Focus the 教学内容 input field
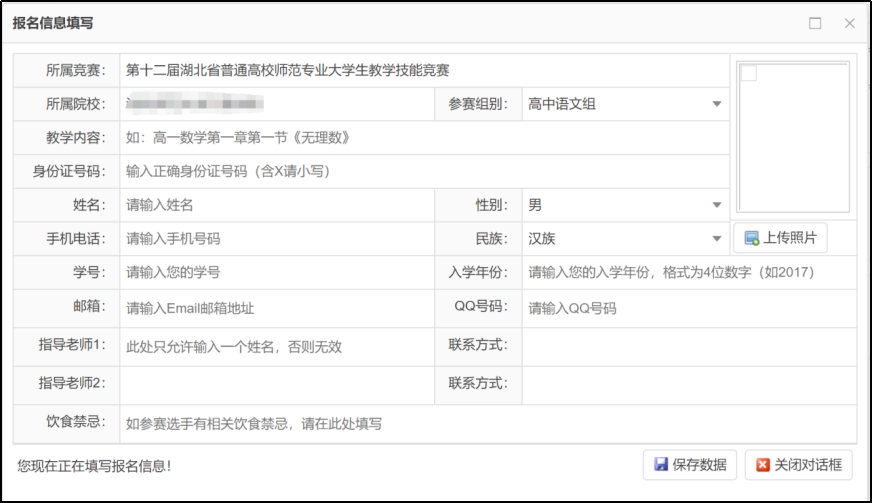 coord(424,138)
